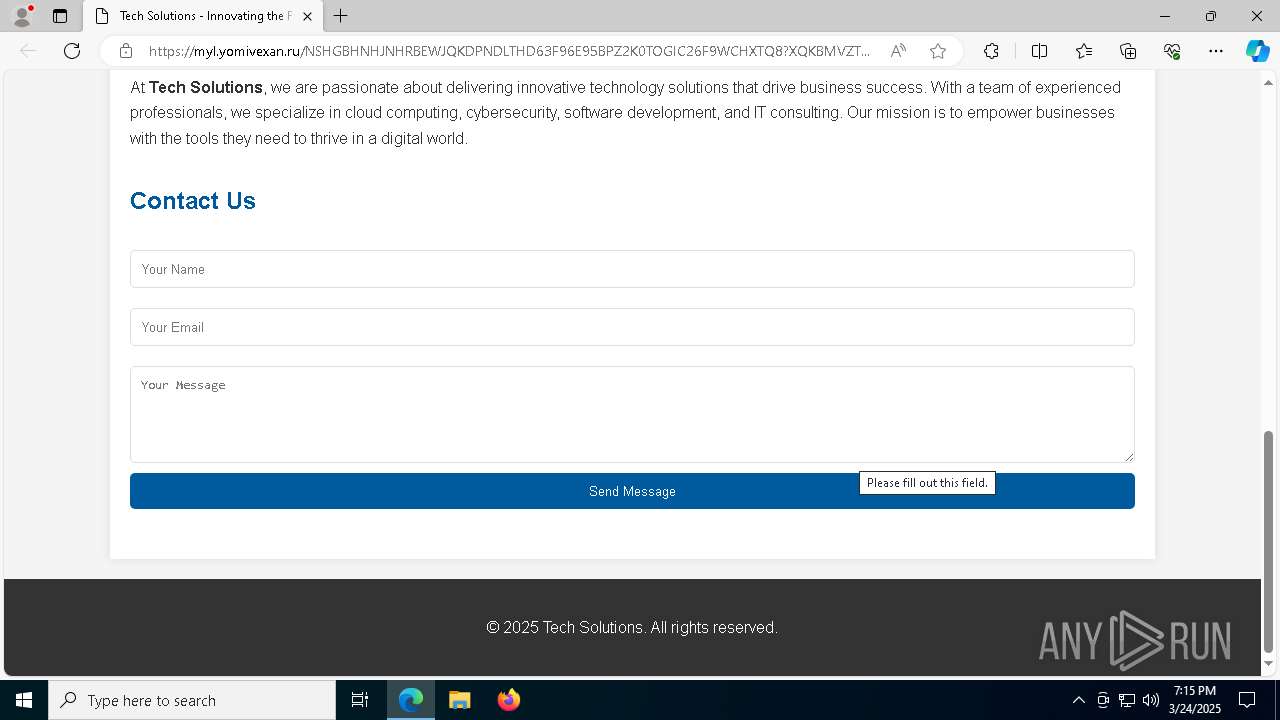Click the Your Name field
Image resolution: width=1280 pixels, height=720 pixels.
coord(632,269)
